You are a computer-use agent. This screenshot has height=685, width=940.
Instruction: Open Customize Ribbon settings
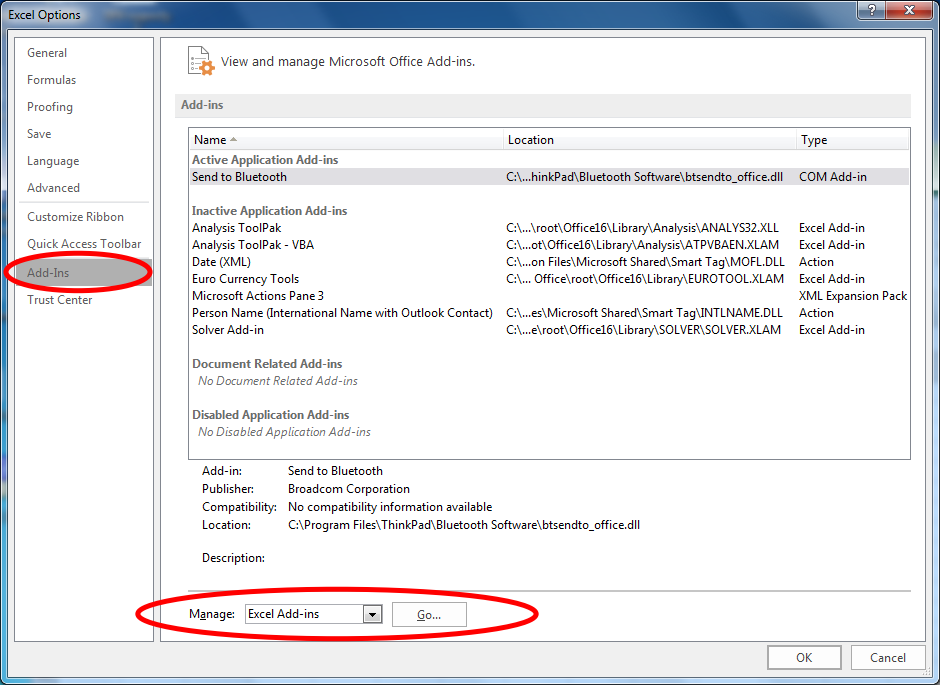click(76, 217)
